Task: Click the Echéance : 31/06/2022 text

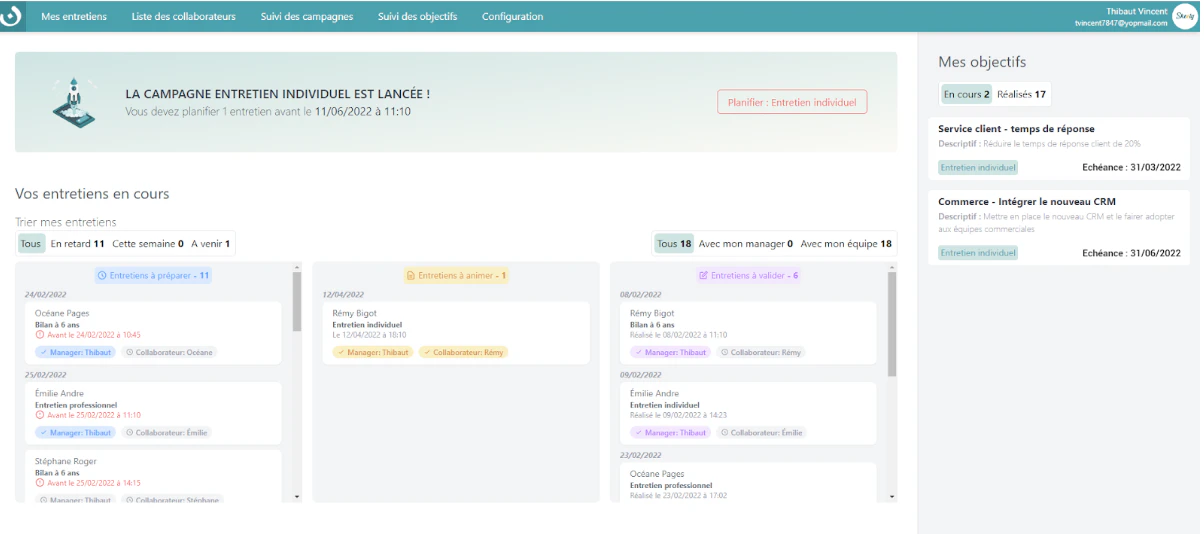Action: (x=1131, y=253)
